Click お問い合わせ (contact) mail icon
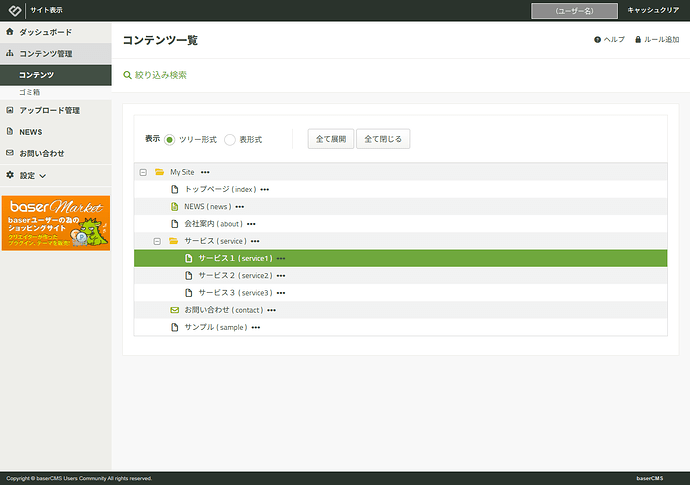690x485 pixels. (175, 310)
